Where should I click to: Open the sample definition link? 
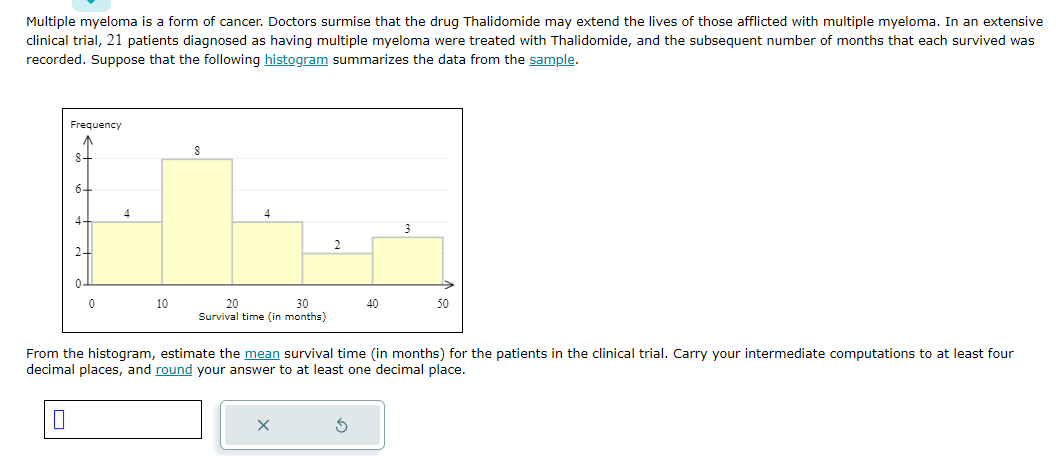[552, 60]
